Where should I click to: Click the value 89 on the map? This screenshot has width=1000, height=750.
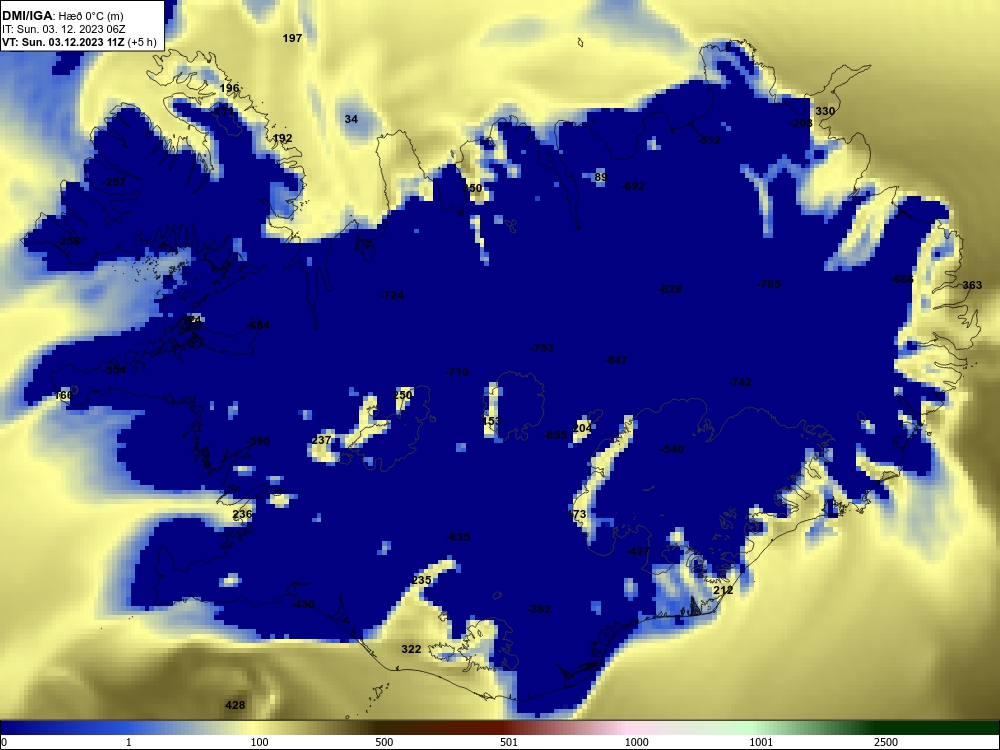pyautogui.click(x=601, y=177)
